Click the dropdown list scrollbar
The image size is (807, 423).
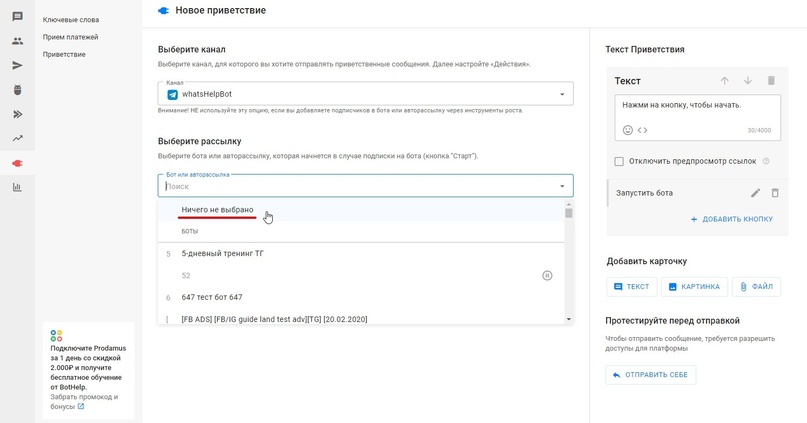pyautogui.click(x=569, y=262)
